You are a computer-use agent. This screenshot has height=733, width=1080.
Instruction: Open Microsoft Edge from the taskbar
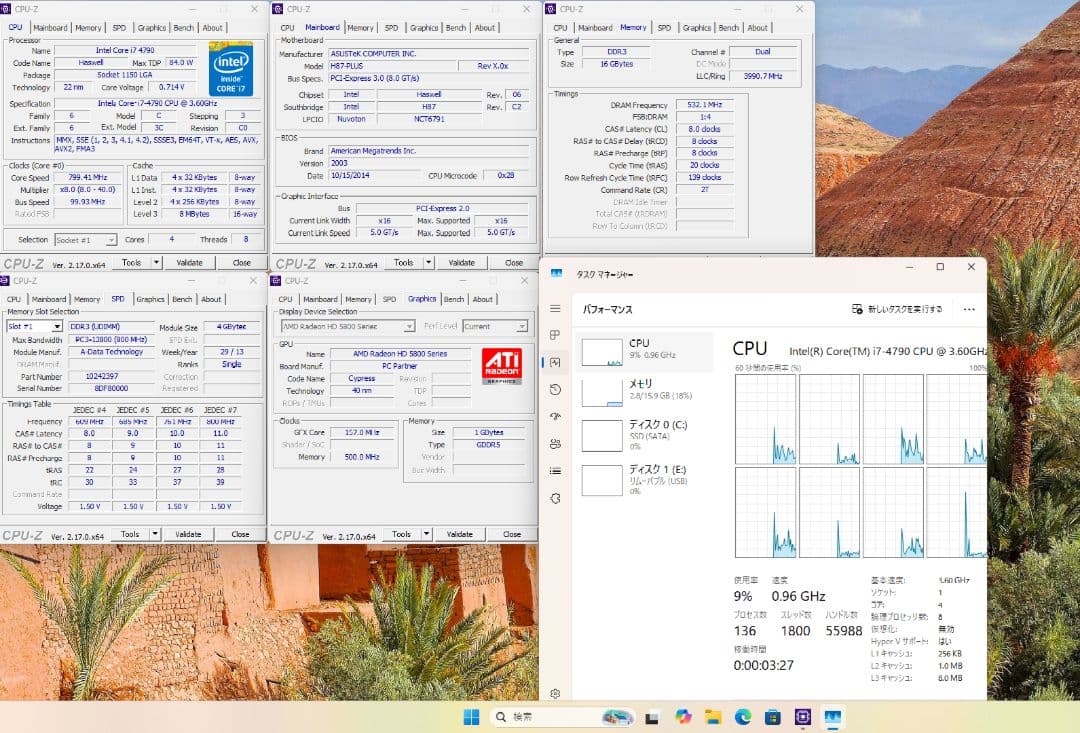[742, 717]
